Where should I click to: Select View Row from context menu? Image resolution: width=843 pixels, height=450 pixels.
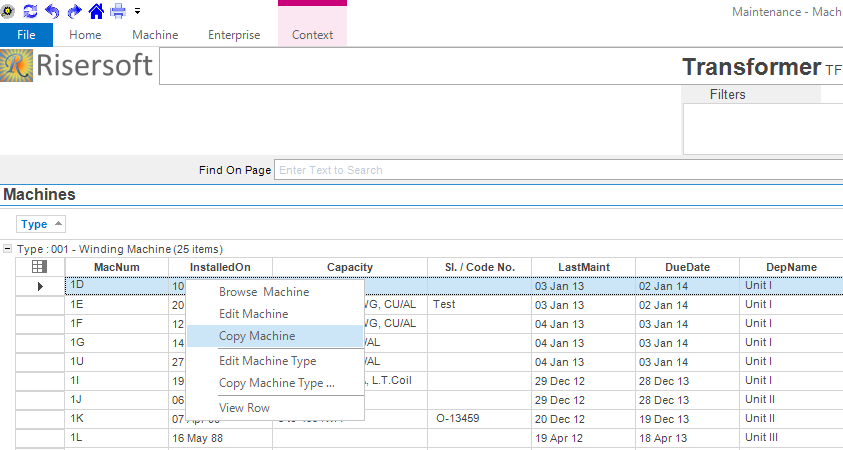click(x=244, y=408)
